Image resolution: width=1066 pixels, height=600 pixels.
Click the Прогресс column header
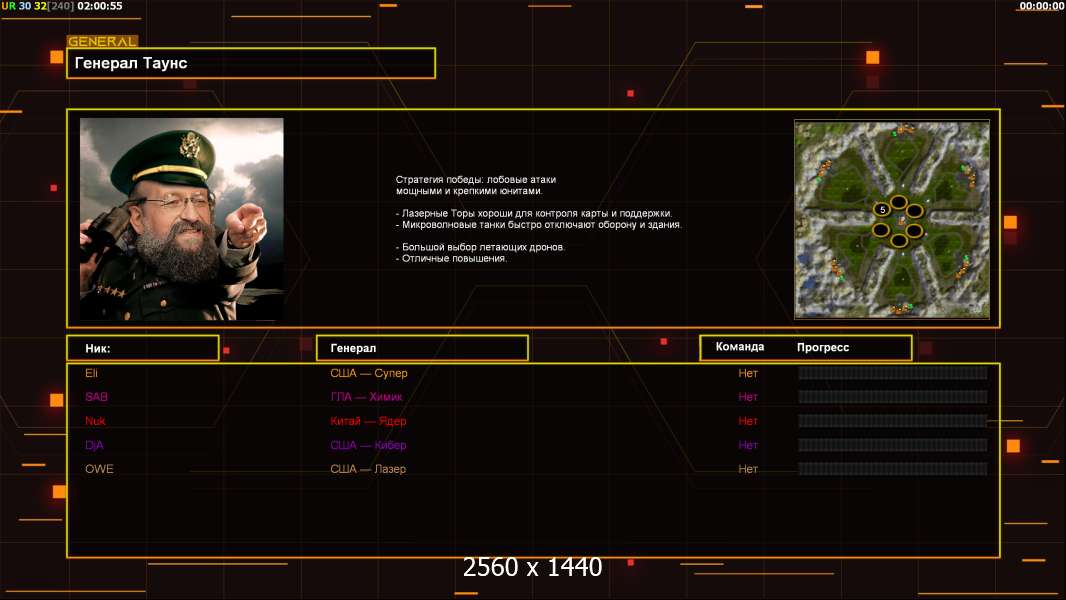tap(823, 347)
